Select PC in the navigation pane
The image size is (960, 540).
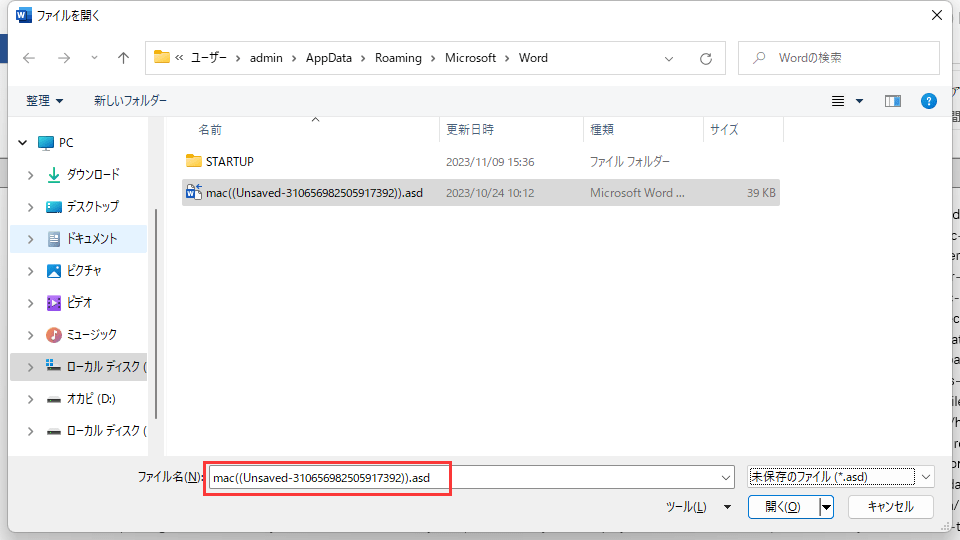[66, 143]
